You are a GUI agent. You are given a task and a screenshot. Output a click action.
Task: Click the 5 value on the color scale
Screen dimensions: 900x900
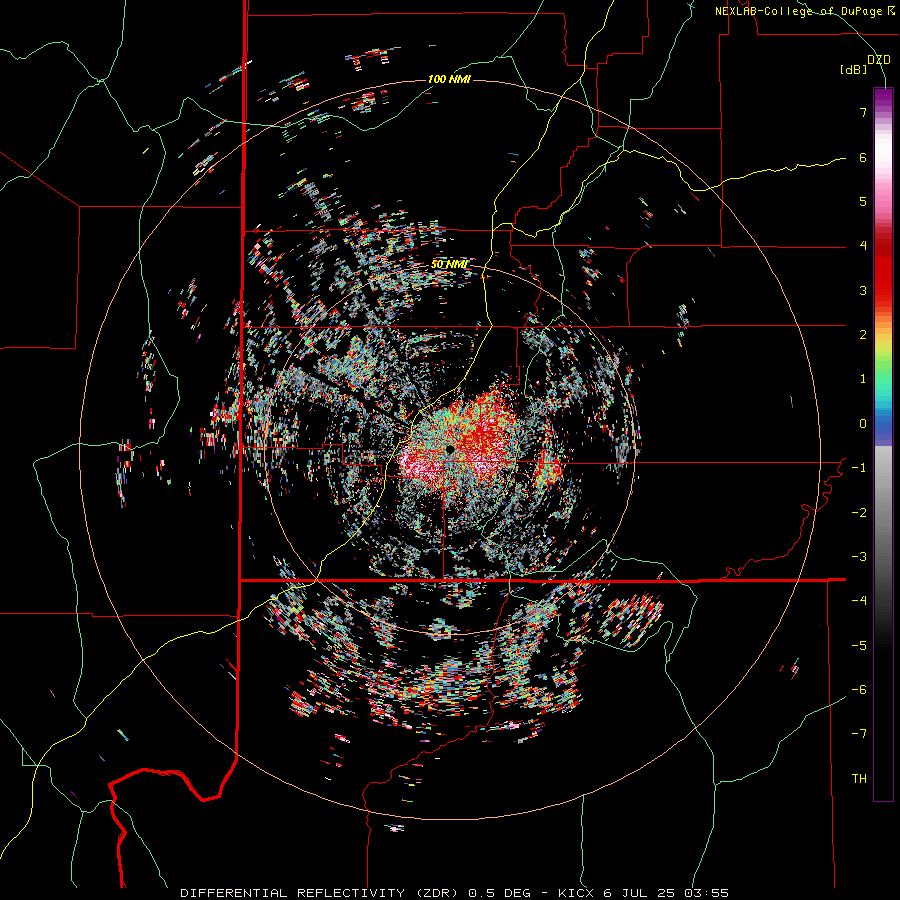tap(863, 201)
